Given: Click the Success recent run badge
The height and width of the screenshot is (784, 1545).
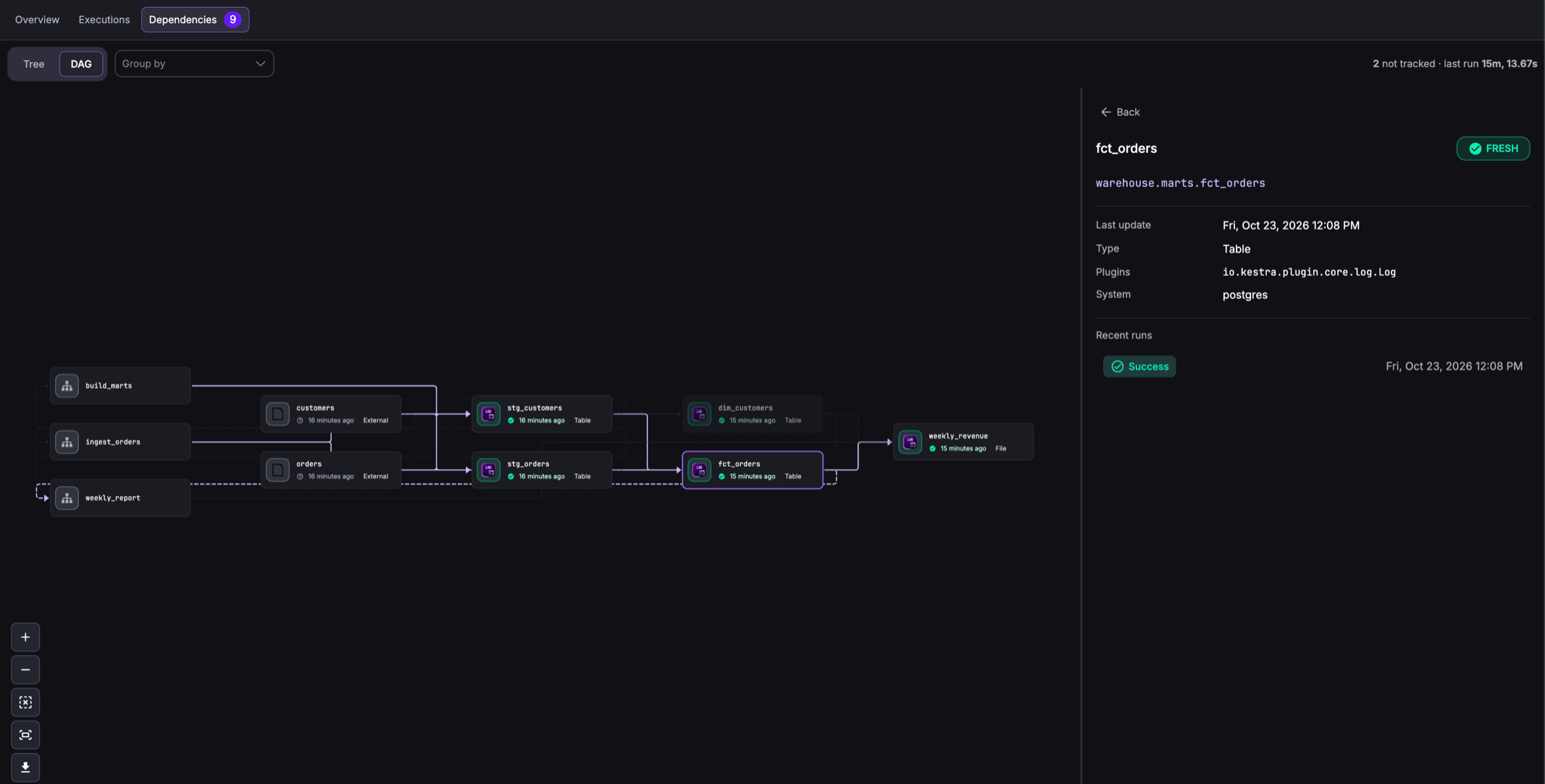Looking at the screenshot, I should 1139,366.
